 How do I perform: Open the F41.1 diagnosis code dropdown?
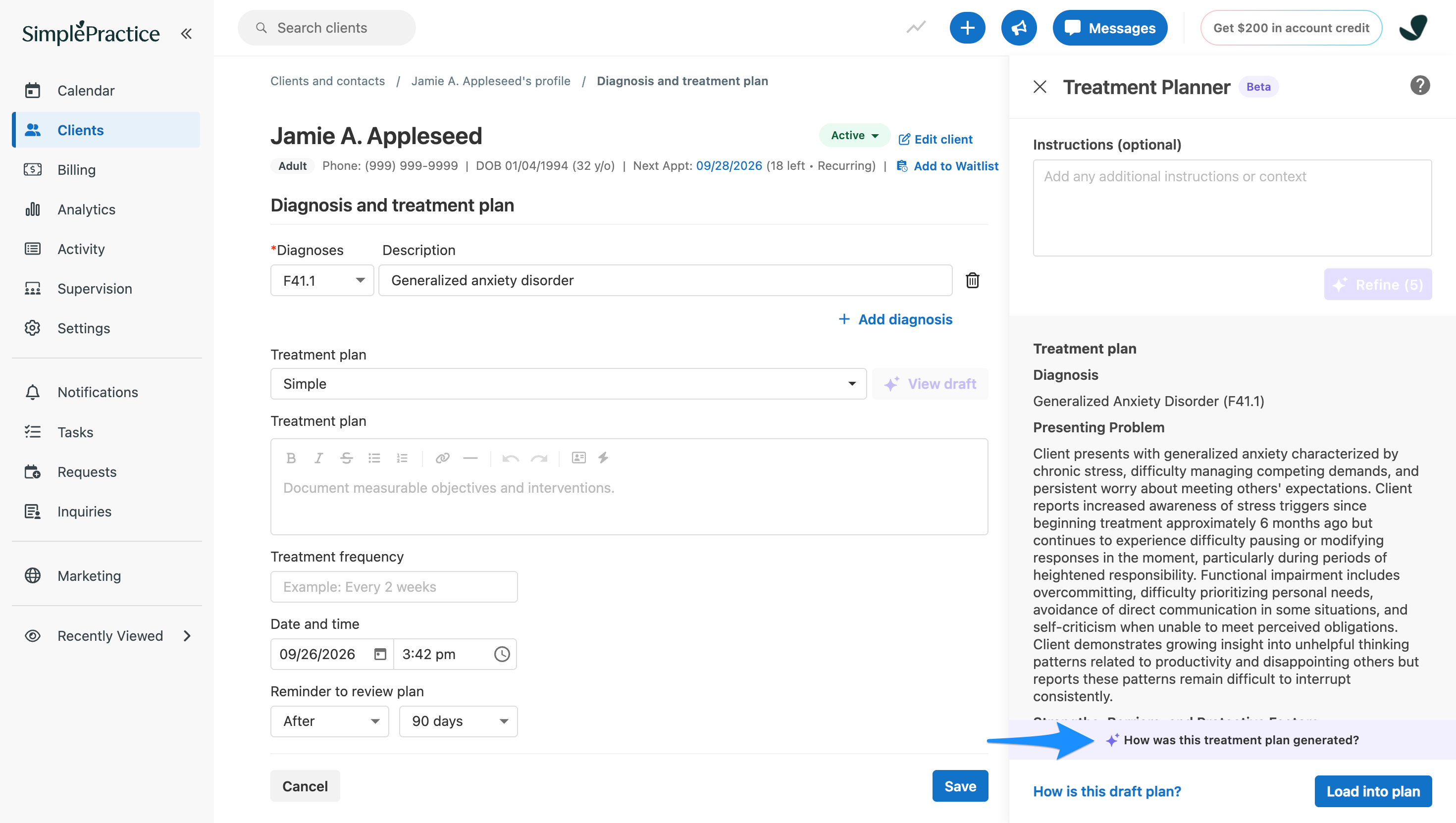(x=322, y=280)
